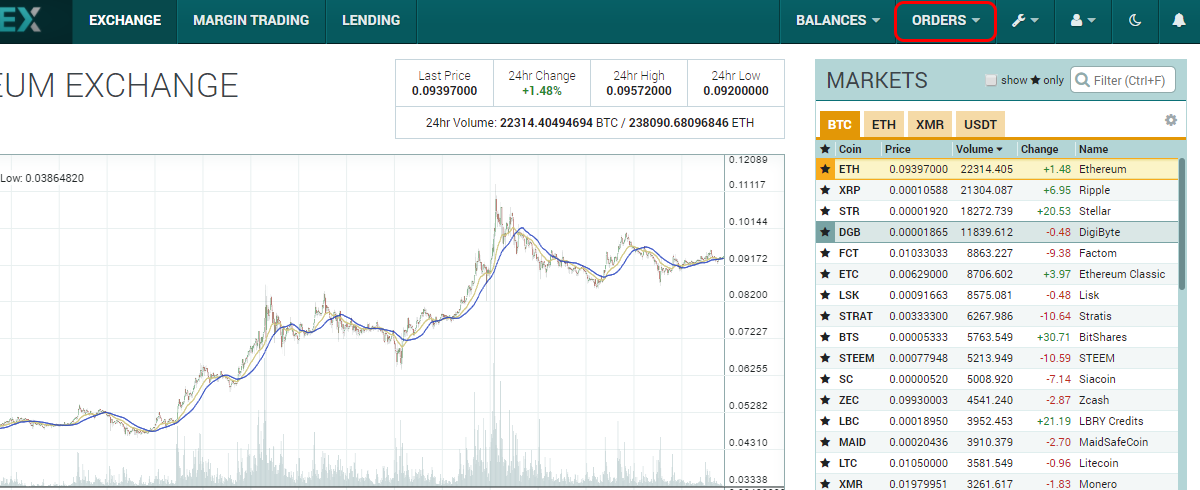Enable show starred only checkbox
This screenshot has height=490, width=1200.
tap(991, 80)
